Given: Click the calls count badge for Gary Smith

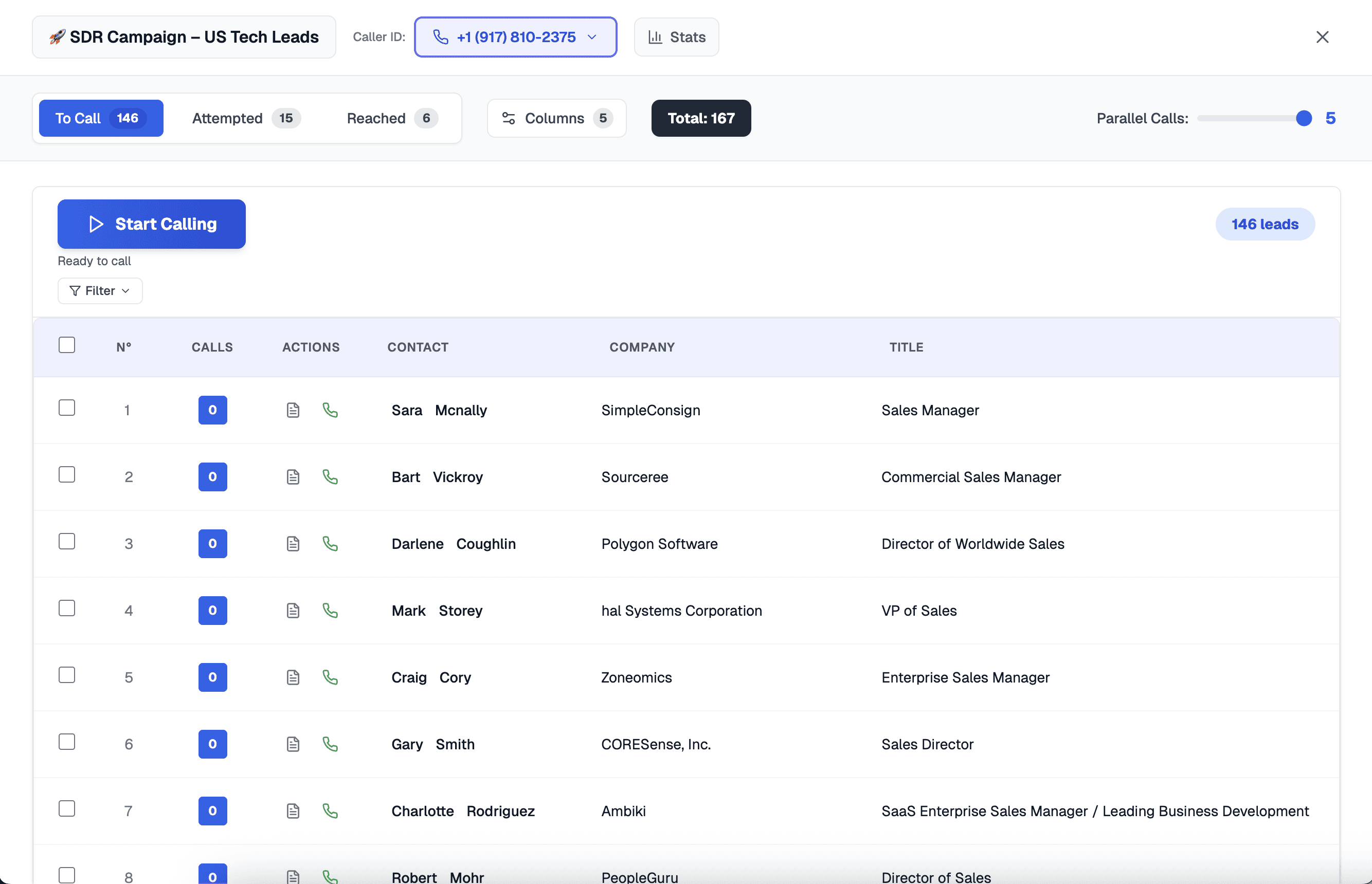Looking at the screenshot, I should (212, 744).
